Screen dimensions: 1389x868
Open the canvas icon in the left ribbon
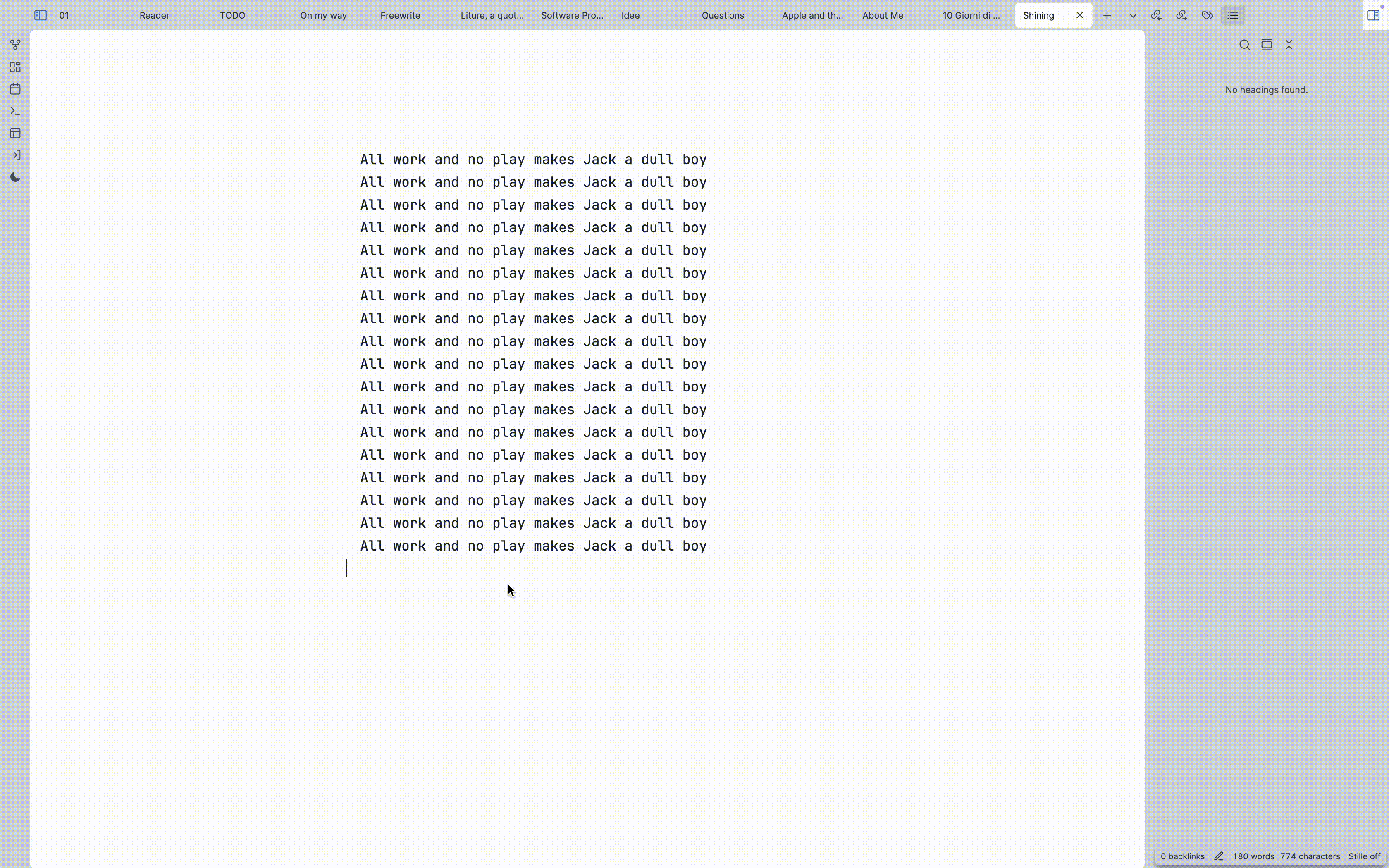(x=15, y=67)
